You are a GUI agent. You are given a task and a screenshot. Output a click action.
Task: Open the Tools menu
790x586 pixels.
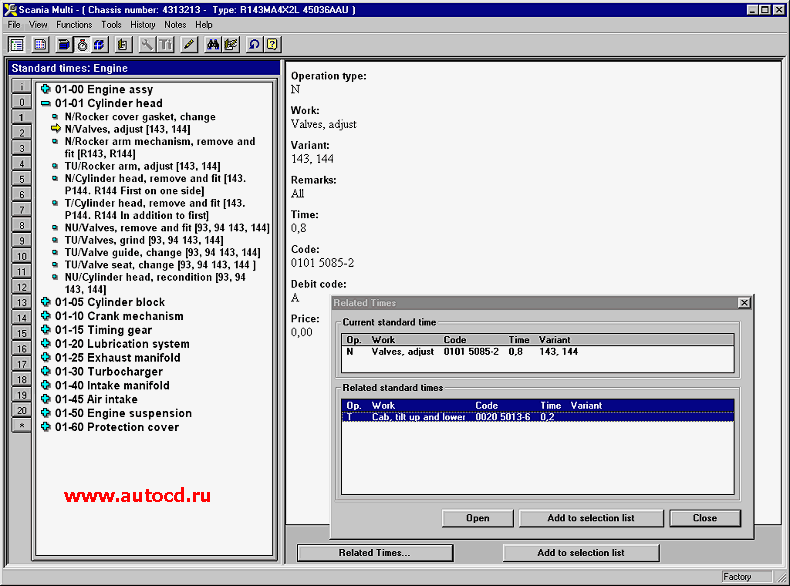point(111,25)
